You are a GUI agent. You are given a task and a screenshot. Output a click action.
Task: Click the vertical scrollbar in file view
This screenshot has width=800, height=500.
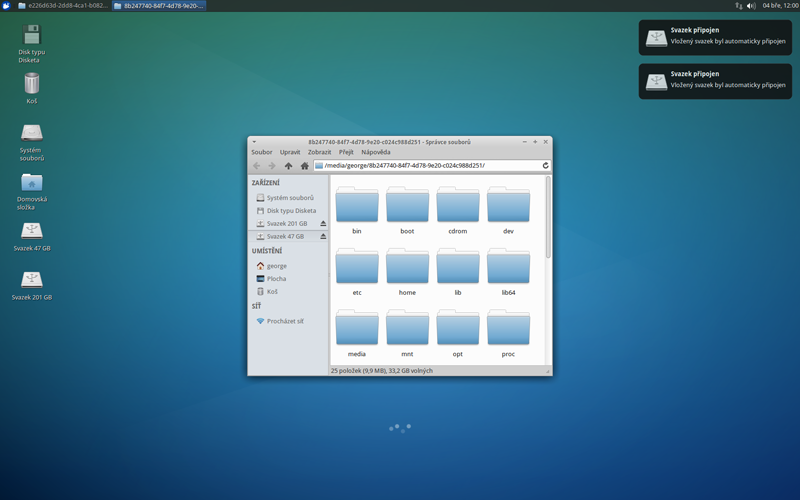coord(547,218)
